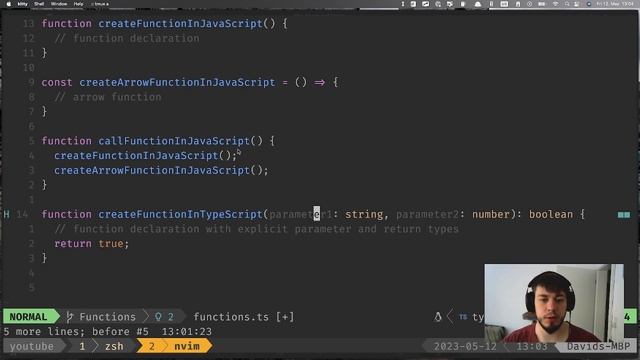This screenshot has height=360, width=640.
Task: Click the 'parameter2' parameter name
Action: pos(427,215)
